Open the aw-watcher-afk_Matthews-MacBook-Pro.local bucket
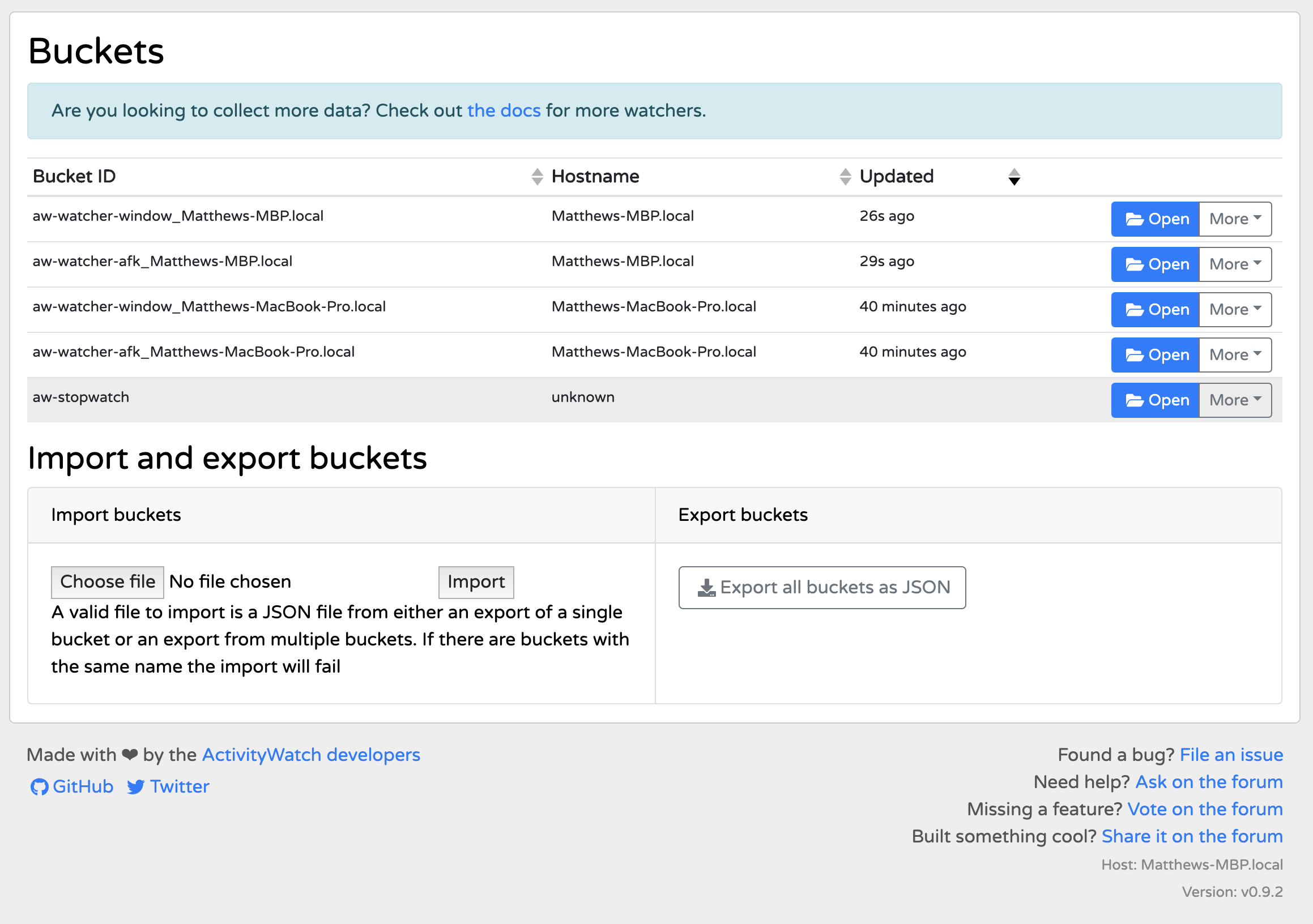 pyautogui.click(x=1154, y=354)
